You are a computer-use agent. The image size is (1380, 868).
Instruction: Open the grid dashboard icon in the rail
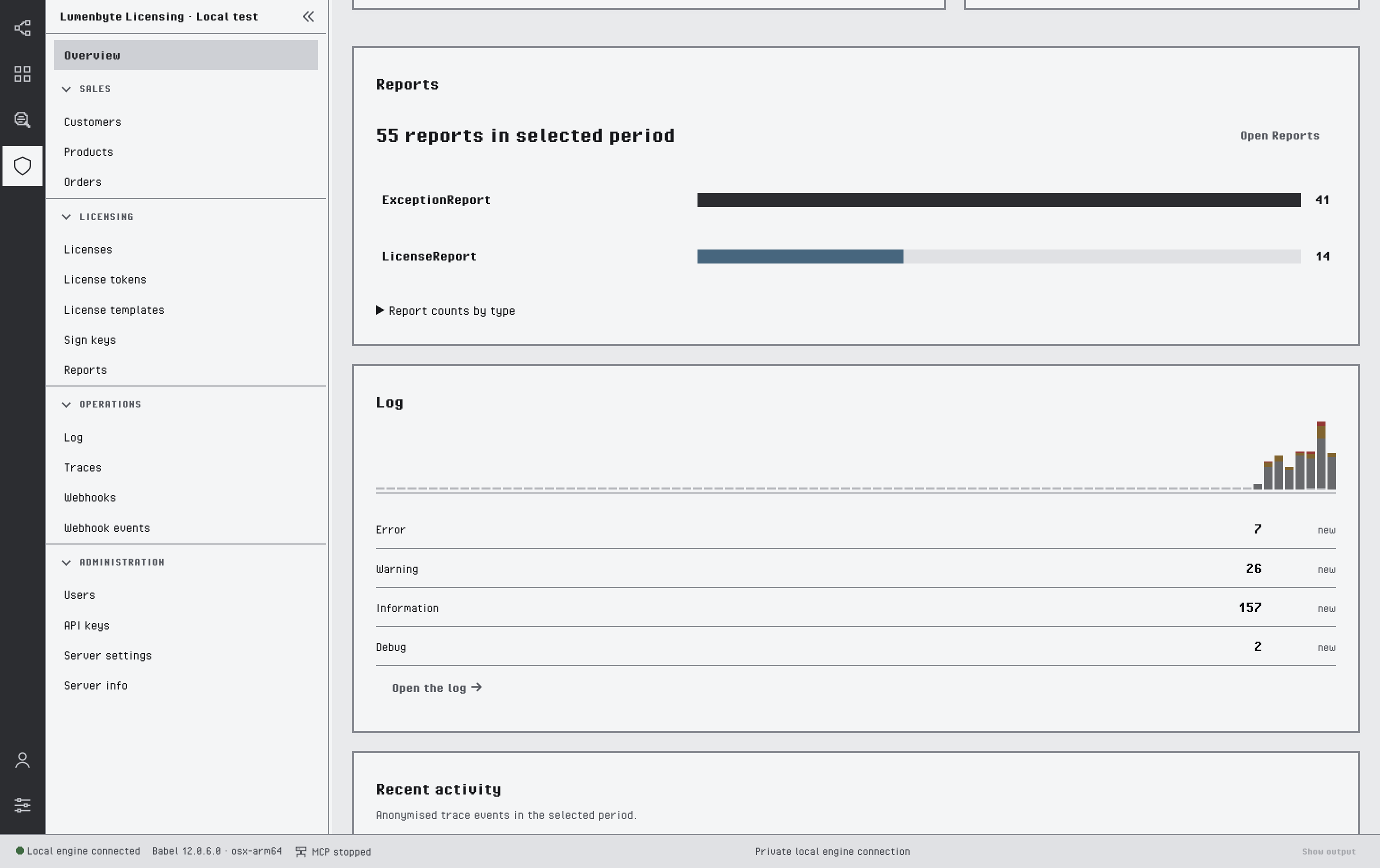click(x=22, y=74)
